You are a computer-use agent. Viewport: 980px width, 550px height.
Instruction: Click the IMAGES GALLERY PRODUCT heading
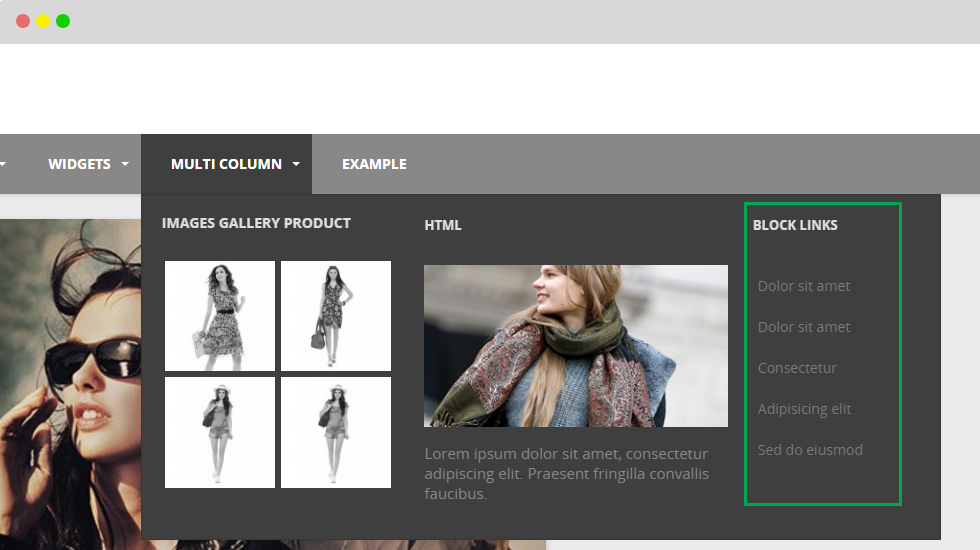[x=256, y=223]
